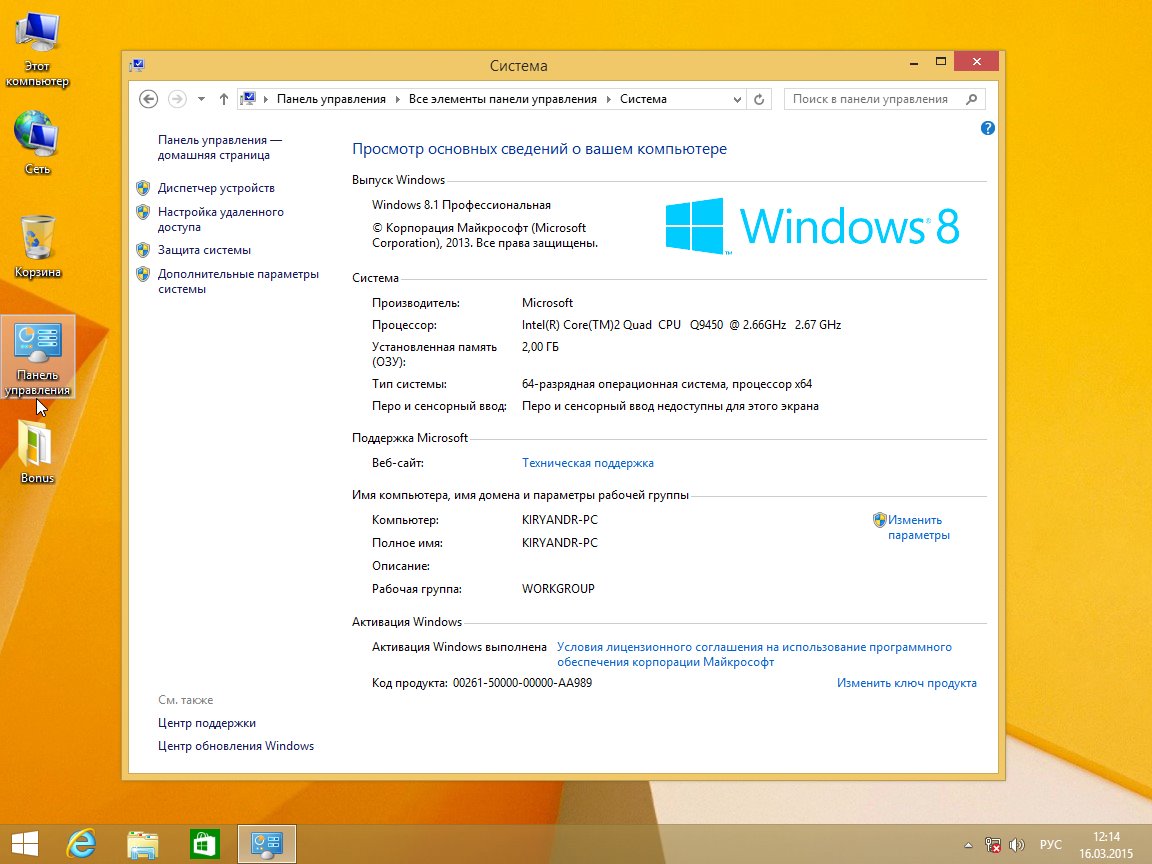Click the help question mark icon
The image size is (1152, 864).
point(988,128)
